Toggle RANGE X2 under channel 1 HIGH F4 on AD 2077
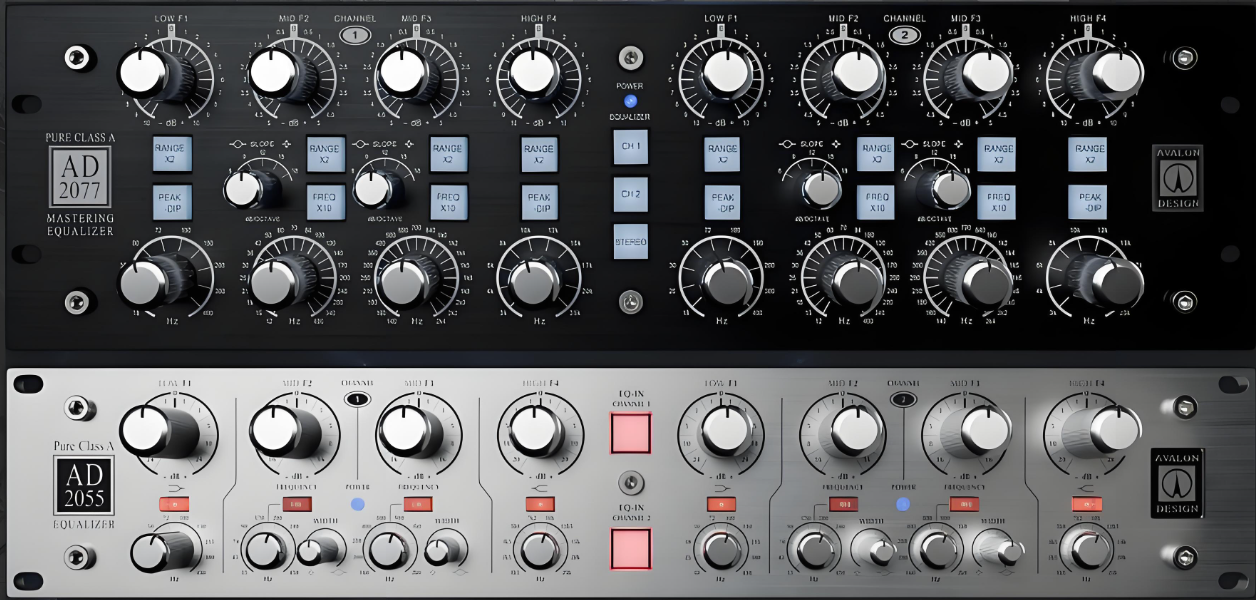The width and height of the screenshot is (1256, 600). 540,153
